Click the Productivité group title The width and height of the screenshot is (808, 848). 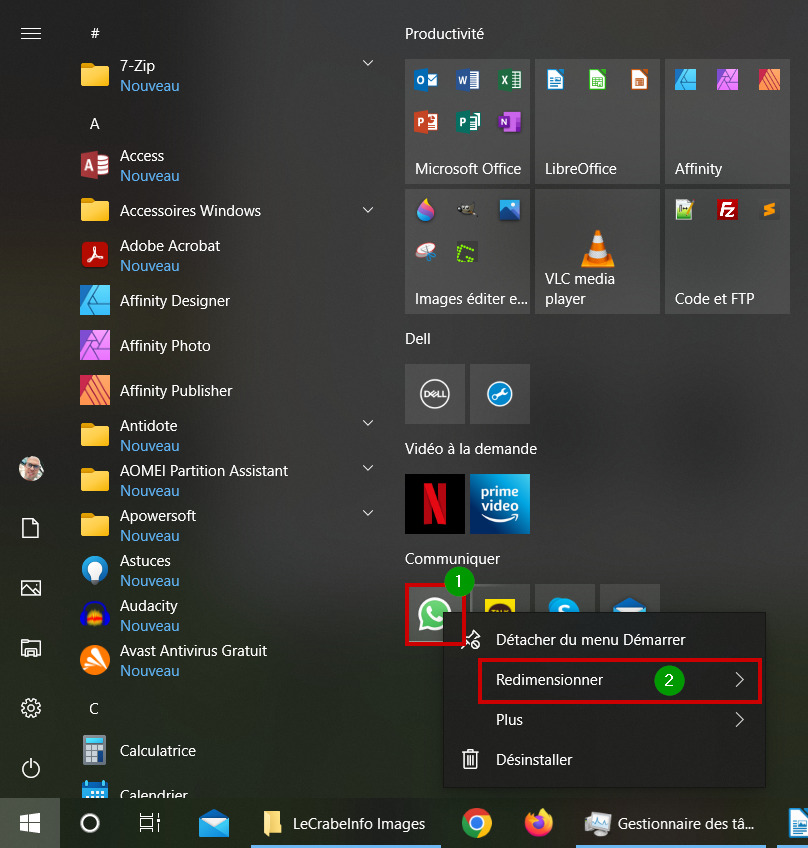pos(444,34)
